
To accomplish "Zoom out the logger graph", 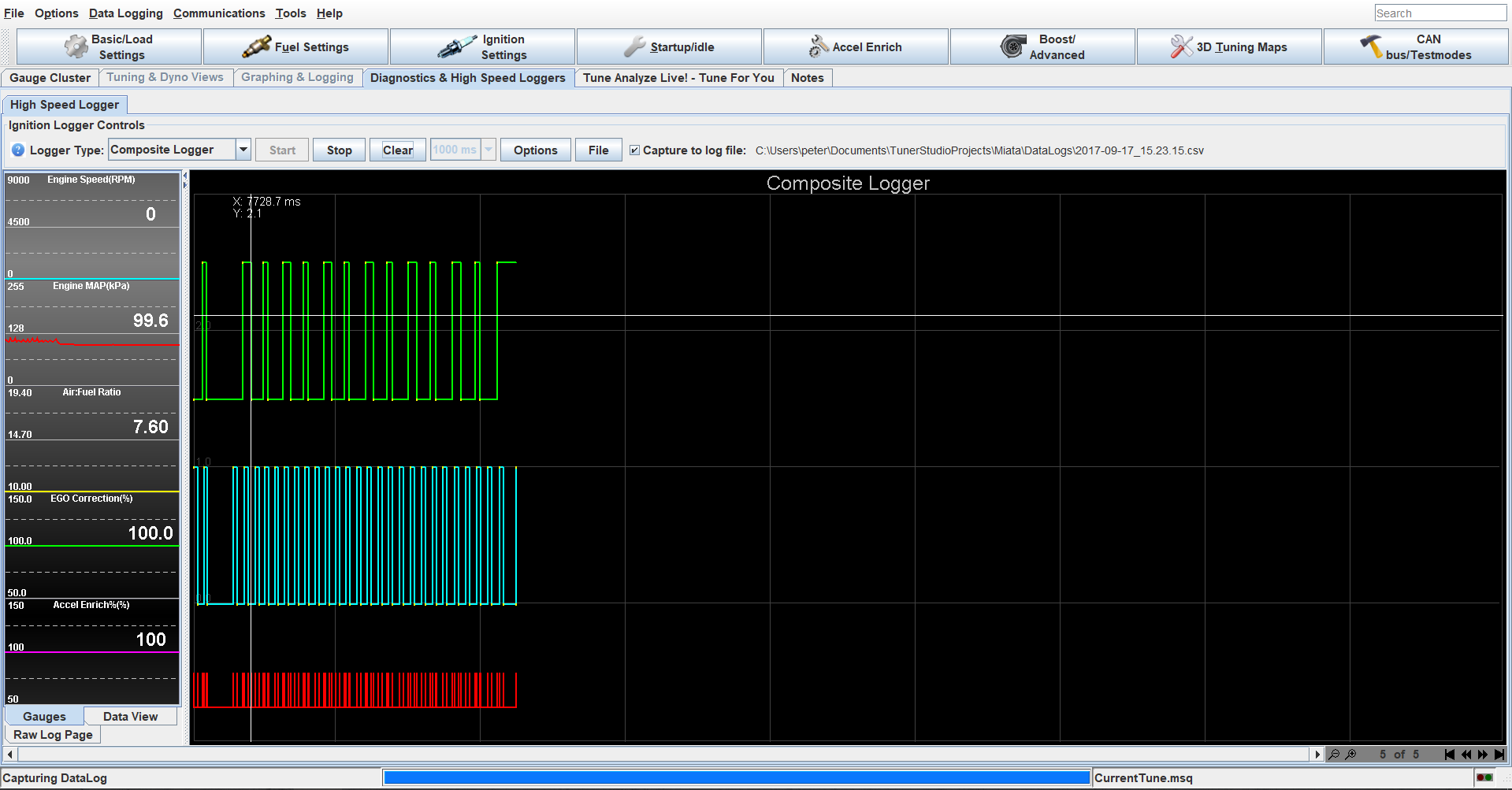I will tap(1334, 755).
